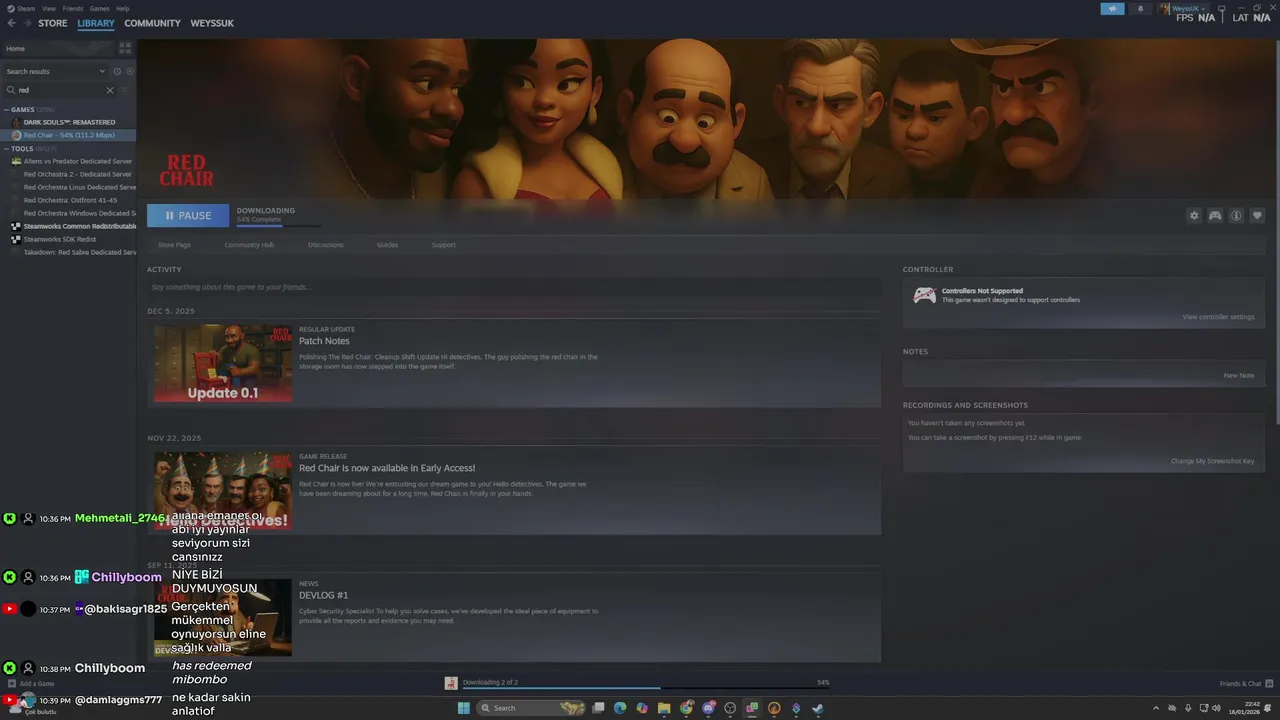Open Red Chair settings gear
The width and height of the screenshot is (1280, 720).
(1193, 216)
